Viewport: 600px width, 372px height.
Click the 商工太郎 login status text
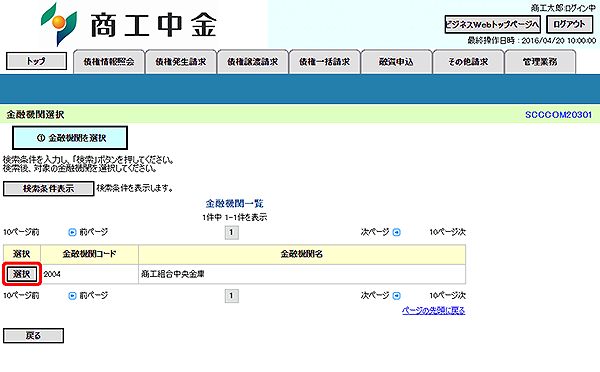point(563,8)
